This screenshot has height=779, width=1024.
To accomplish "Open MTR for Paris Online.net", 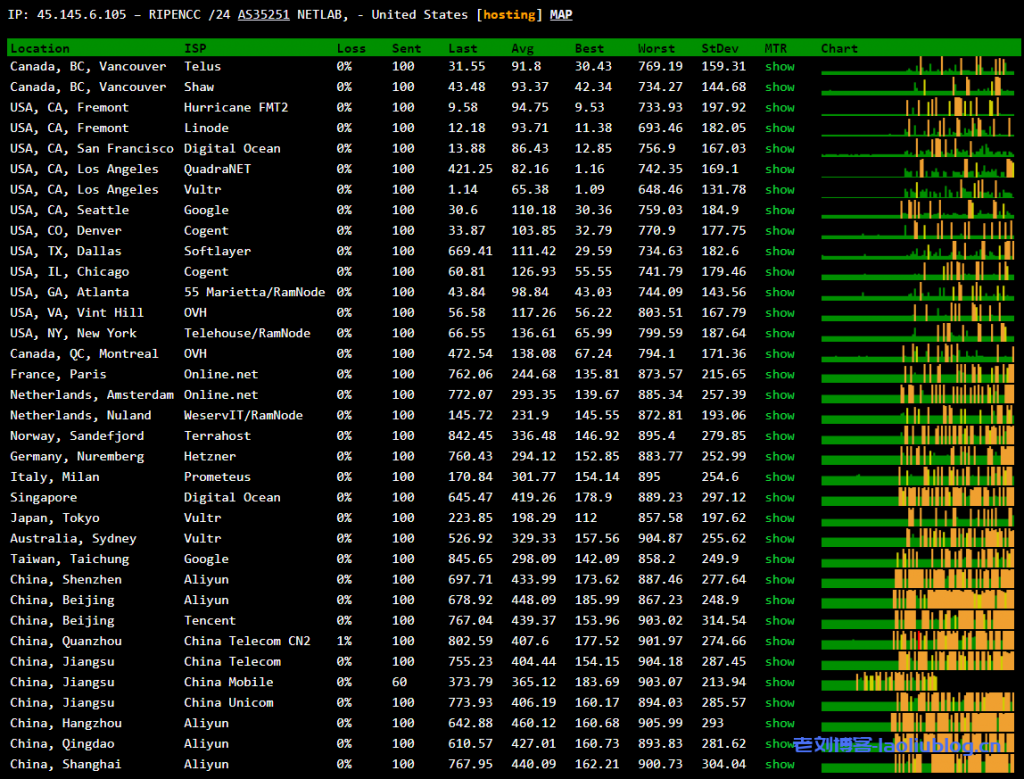I will [x=779, y=374].
